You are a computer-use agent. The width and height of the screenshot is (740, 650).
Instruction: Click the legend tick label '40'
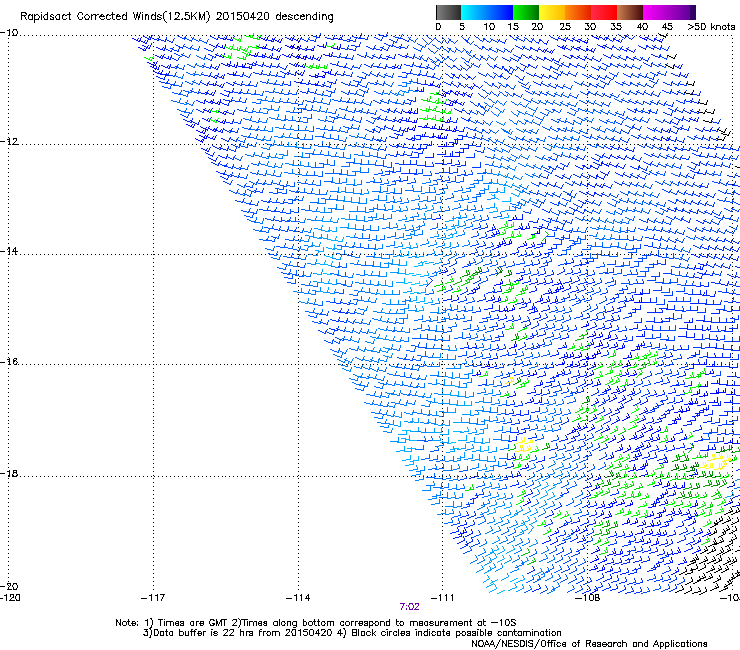point(642,27)
